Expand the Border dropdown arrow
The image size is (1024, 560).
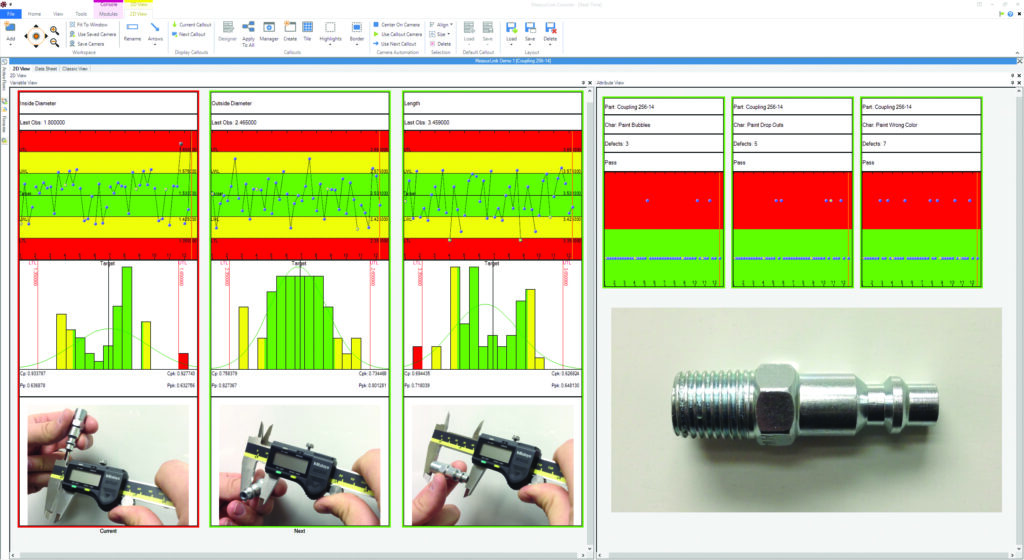(x=357, y=45)
